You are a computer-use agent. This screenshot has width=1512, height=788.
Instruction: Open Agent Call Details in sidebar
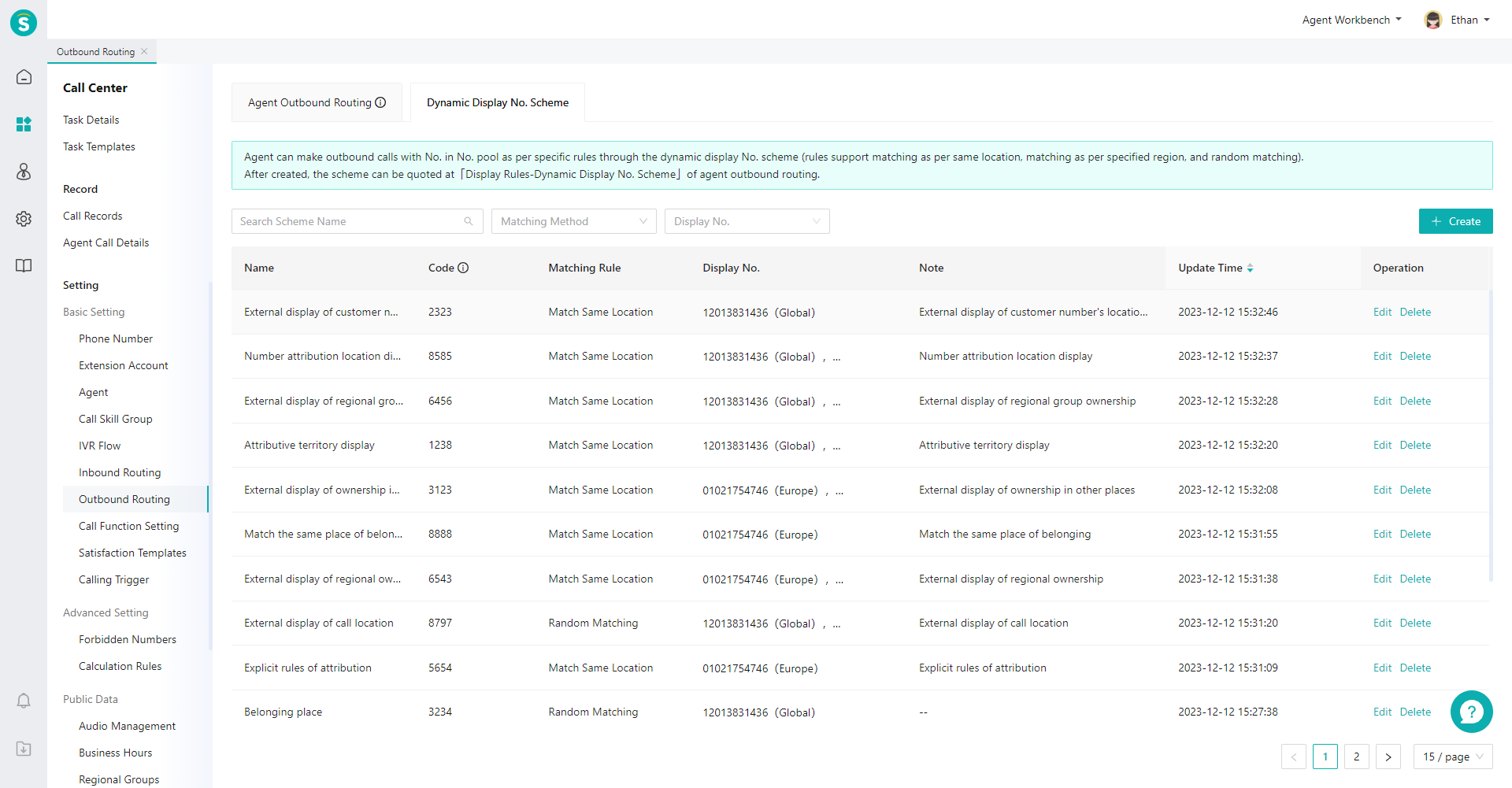tap(106, 242)
